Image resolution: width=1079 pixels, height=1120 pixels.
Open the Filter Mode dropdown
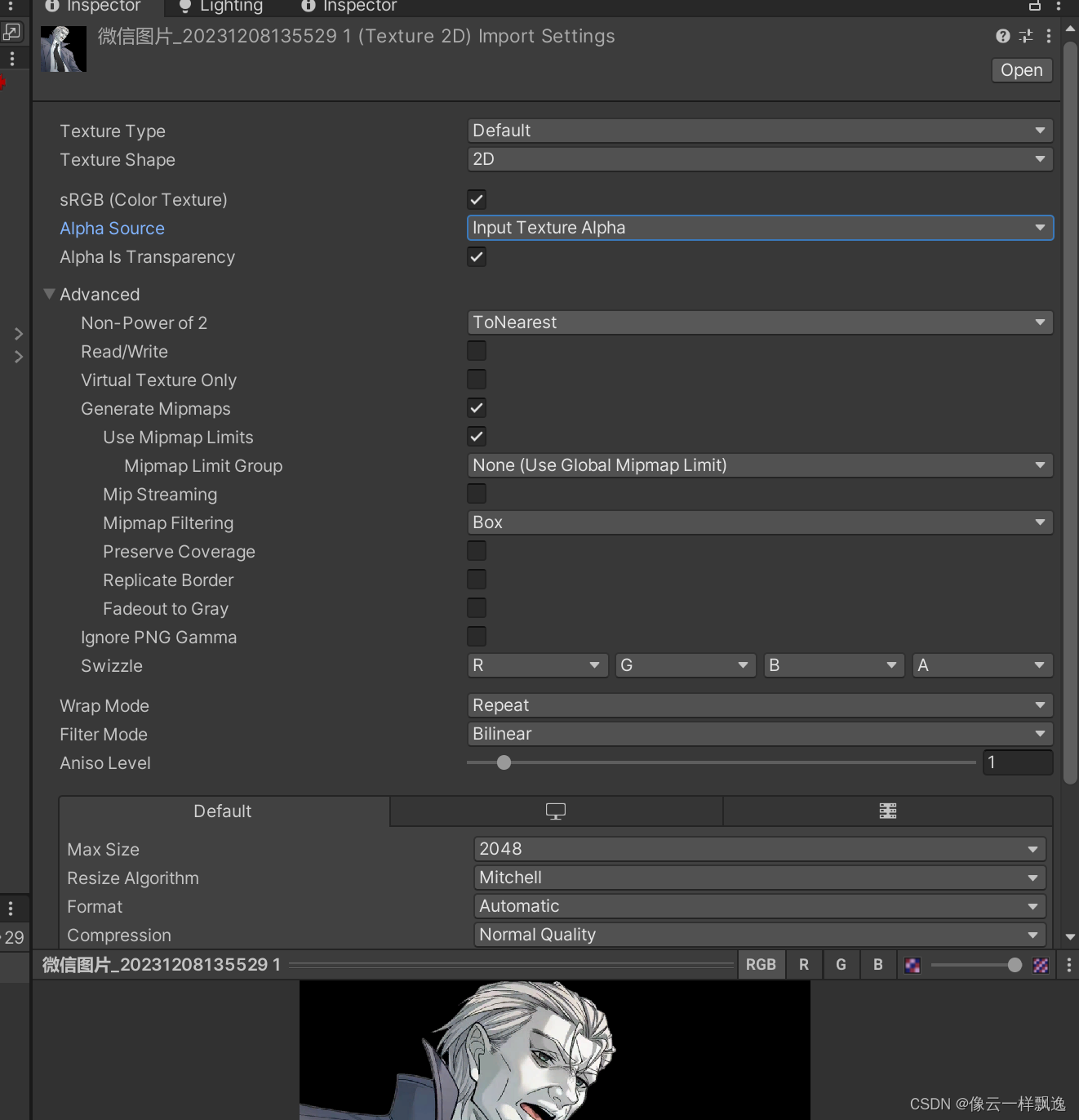(x=760, y=734)
